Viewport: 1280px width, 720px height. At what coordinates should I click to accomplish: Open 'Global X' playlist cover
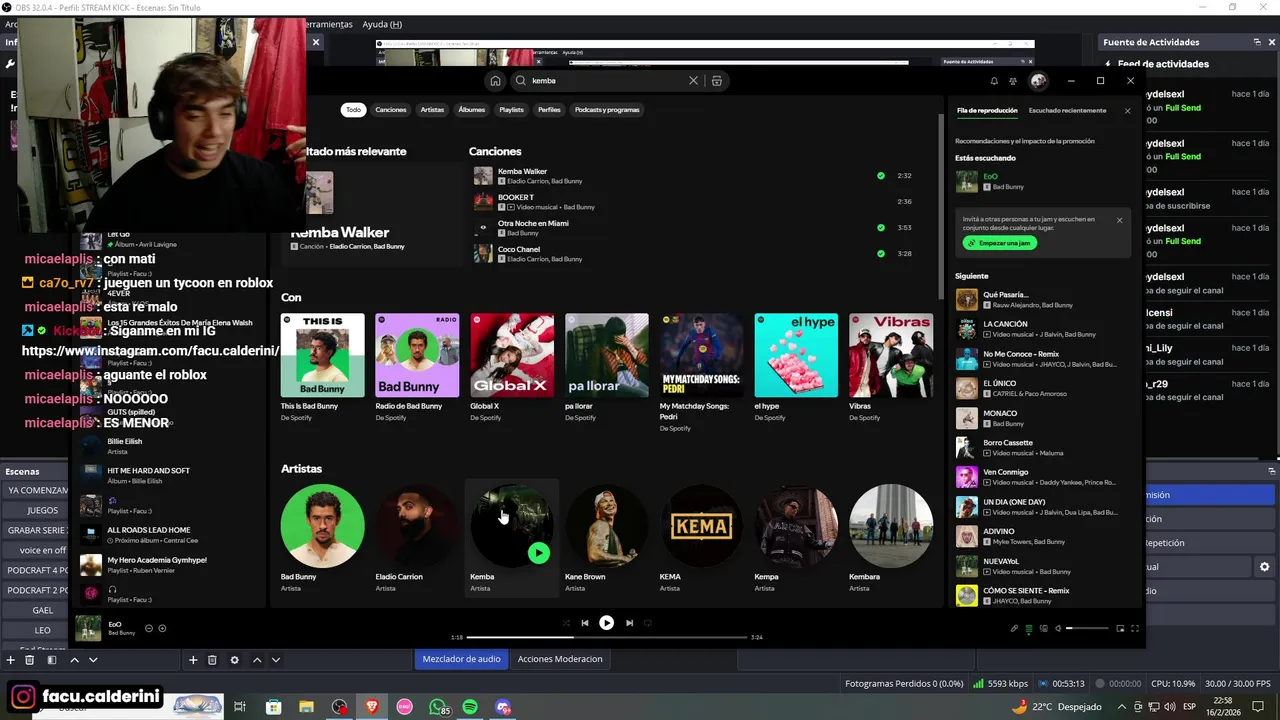[x=512, y=355]
